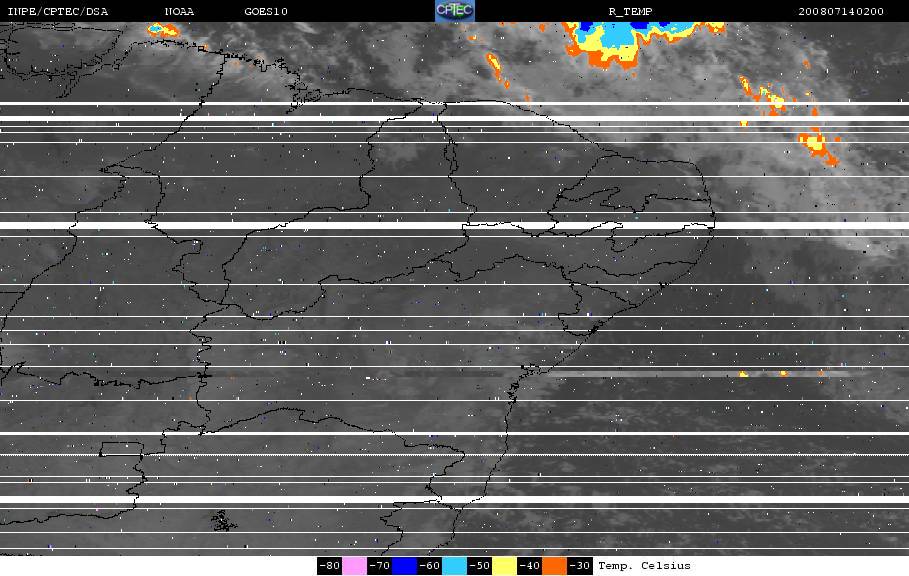
Task: Click the small island outline off the southern coast
Action: click(223, 521)
